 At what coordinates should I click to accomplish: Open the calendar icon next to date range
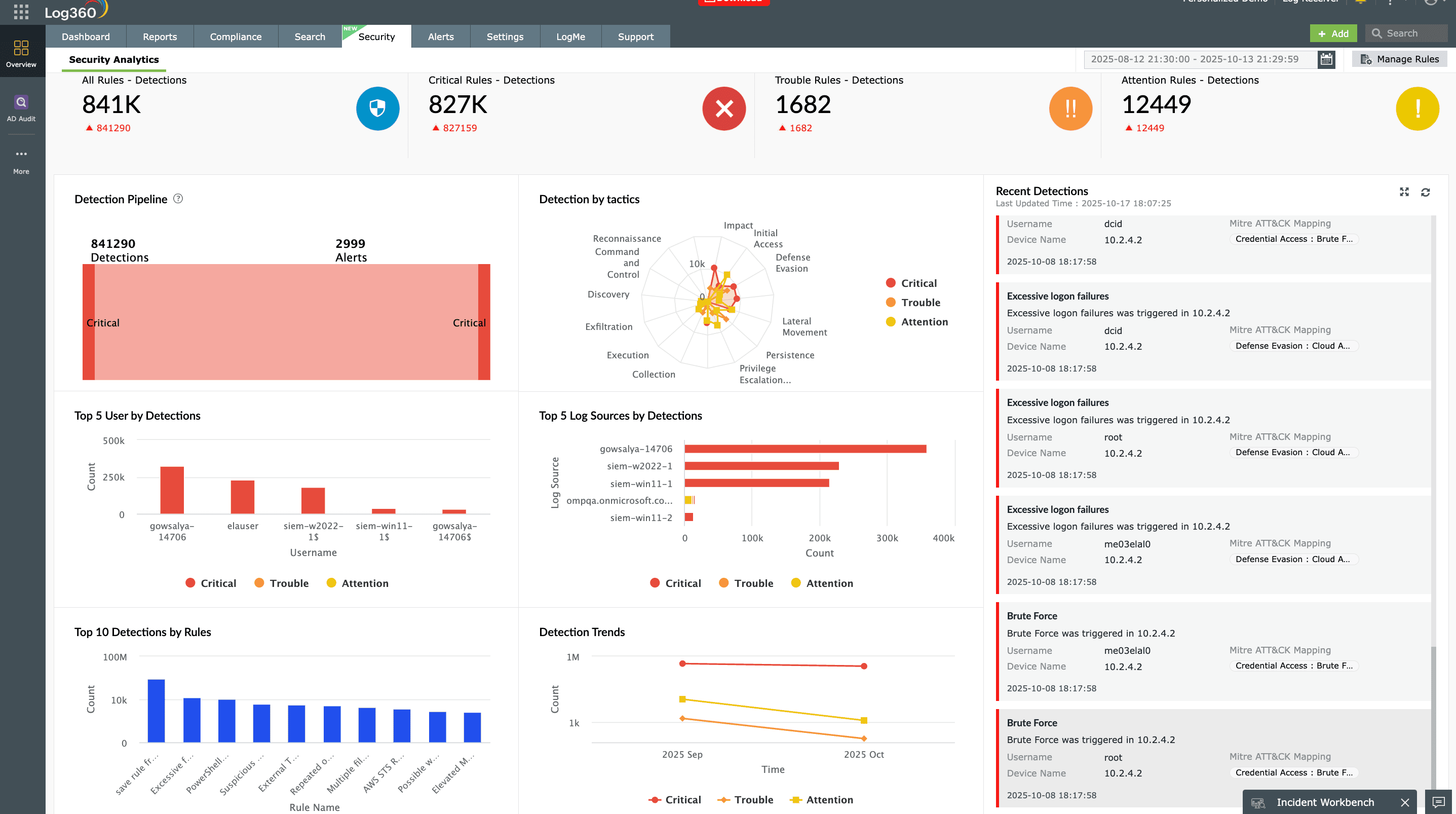pos(1327,59)
